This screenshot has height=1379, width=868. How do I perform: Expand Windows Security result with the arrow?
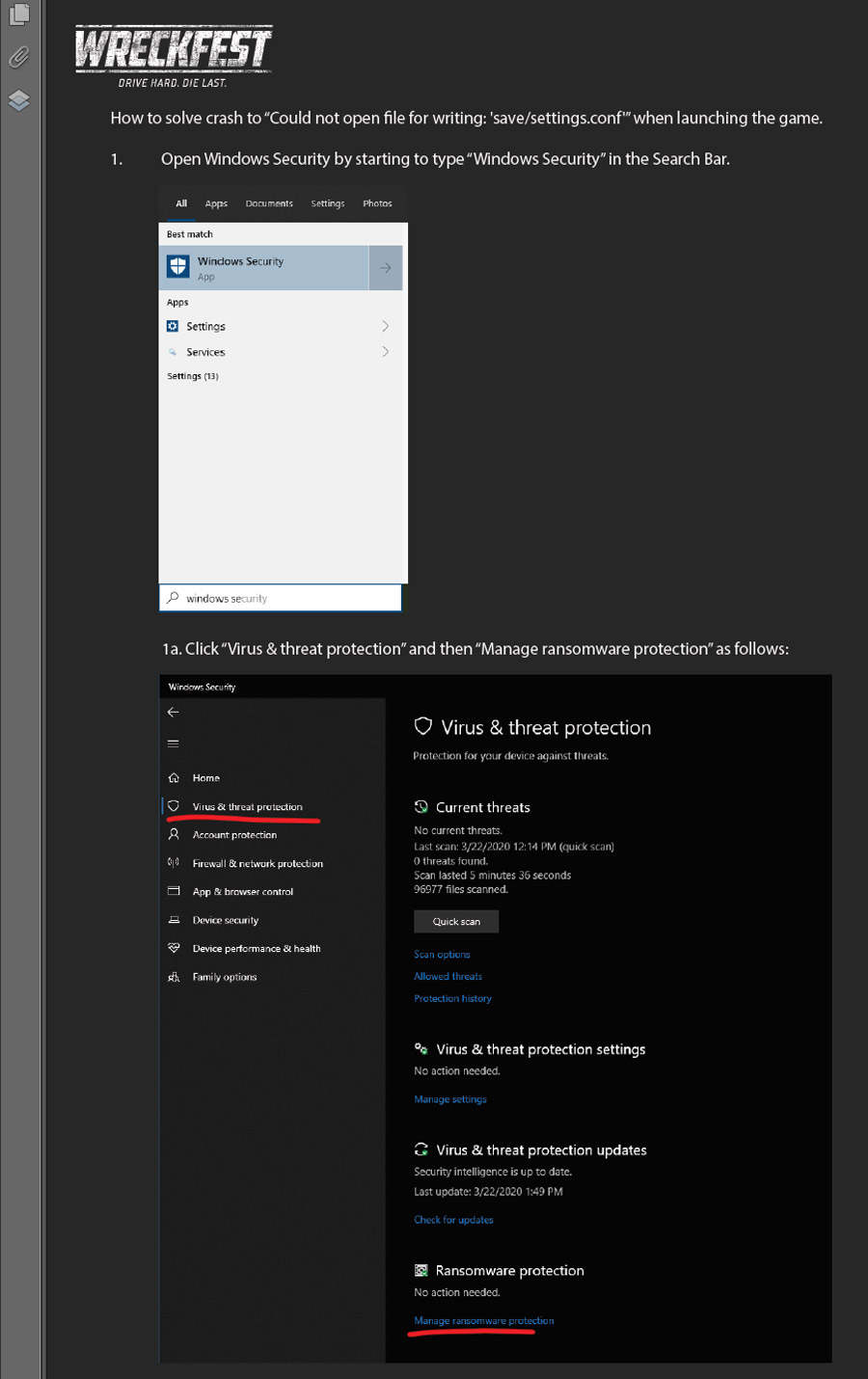coord(386,268)
